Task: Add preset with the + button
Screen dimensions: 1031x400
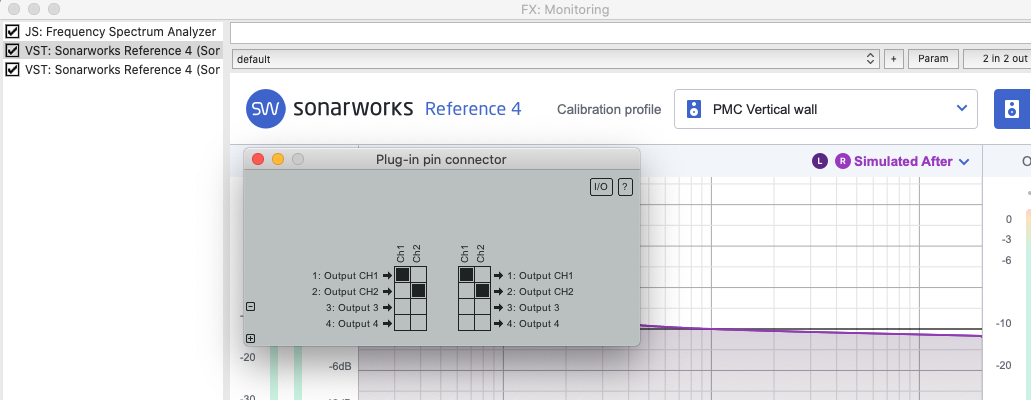Action: click(893, 59)
